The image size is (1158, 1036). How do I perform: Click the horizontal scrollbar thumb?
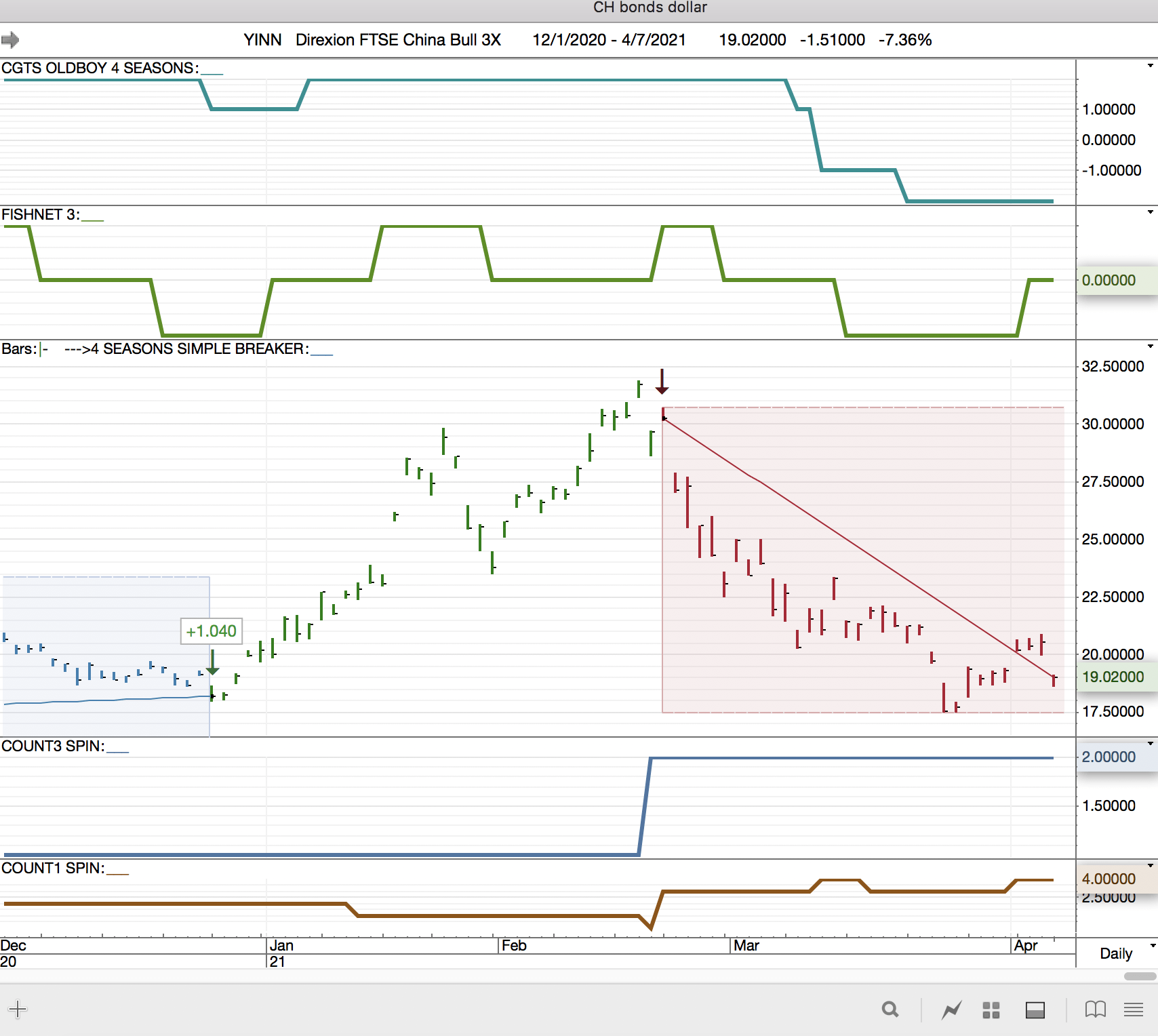point(1140,976)
